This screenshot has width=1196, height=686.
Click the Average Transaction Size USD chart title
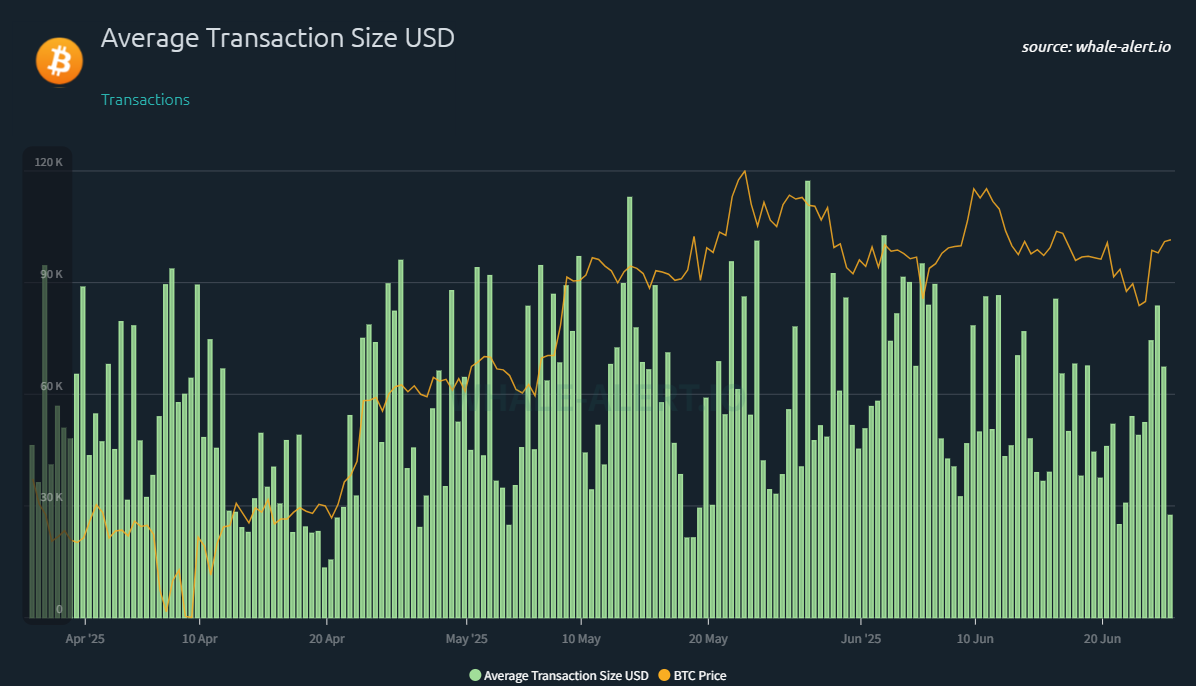pos(278,37)
